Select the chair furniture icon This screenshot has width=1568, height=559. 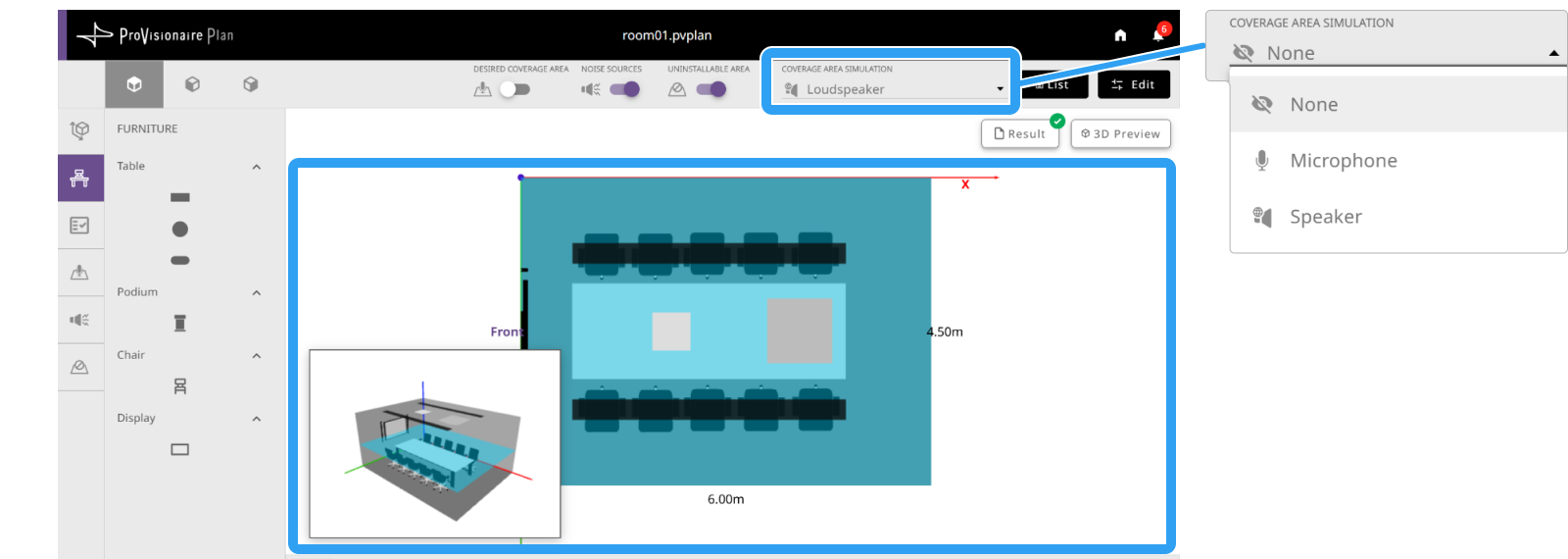pos(180,386)
